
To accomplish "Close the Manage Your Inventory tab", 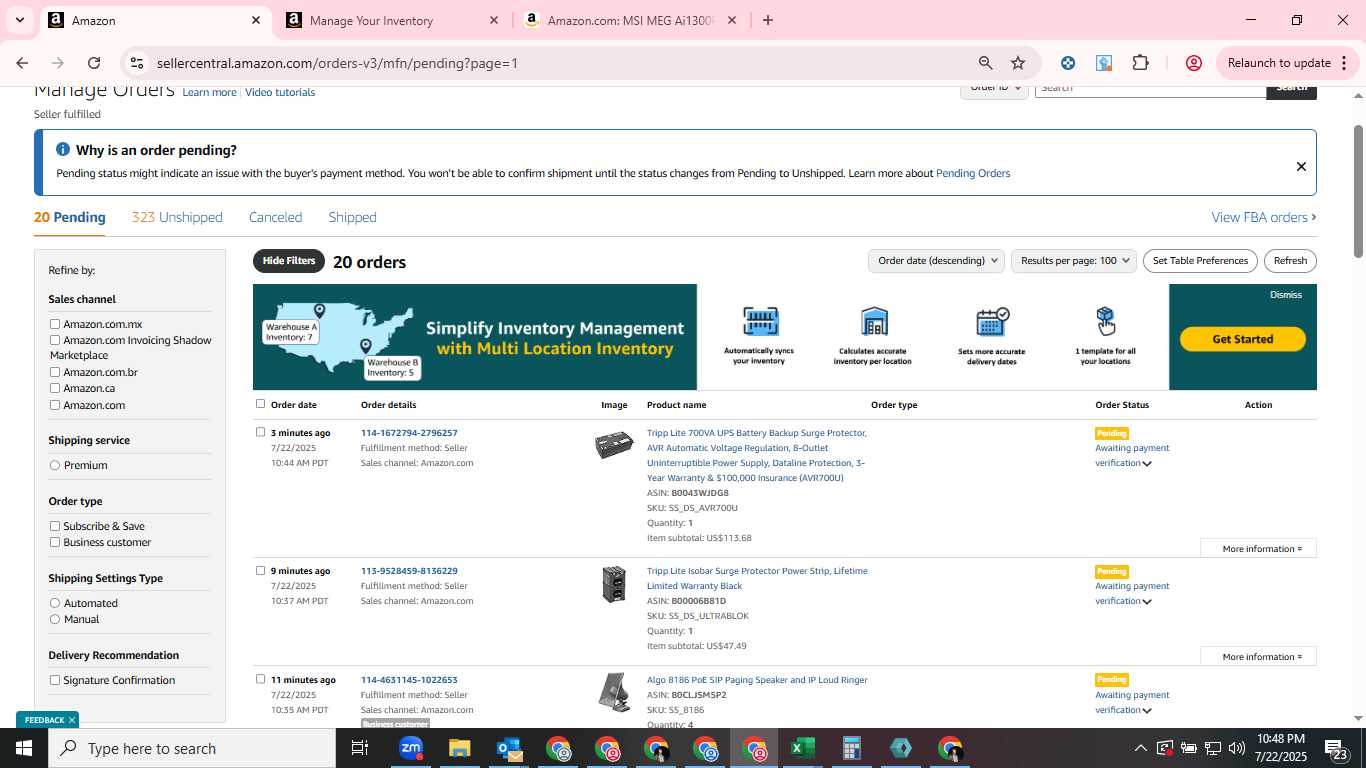I will [494, 20].
